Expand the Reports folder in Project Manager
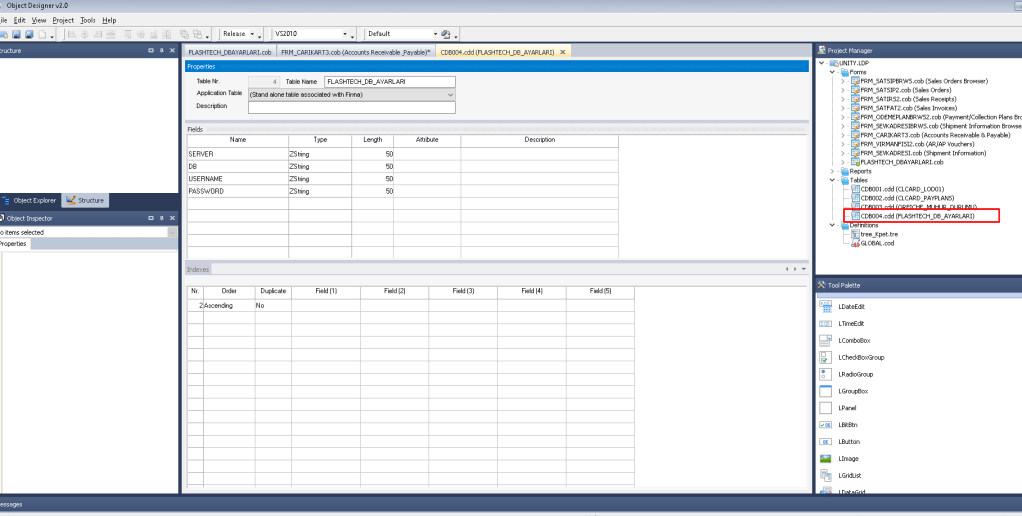The height and width of the screenshot is (516, 1022). (832, 171)
